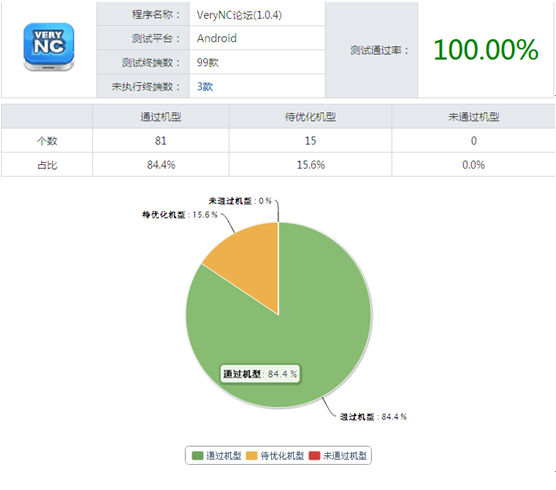Click the orange 待优化机型 legend swatch
556x490 pixels.
click(252, 456)
